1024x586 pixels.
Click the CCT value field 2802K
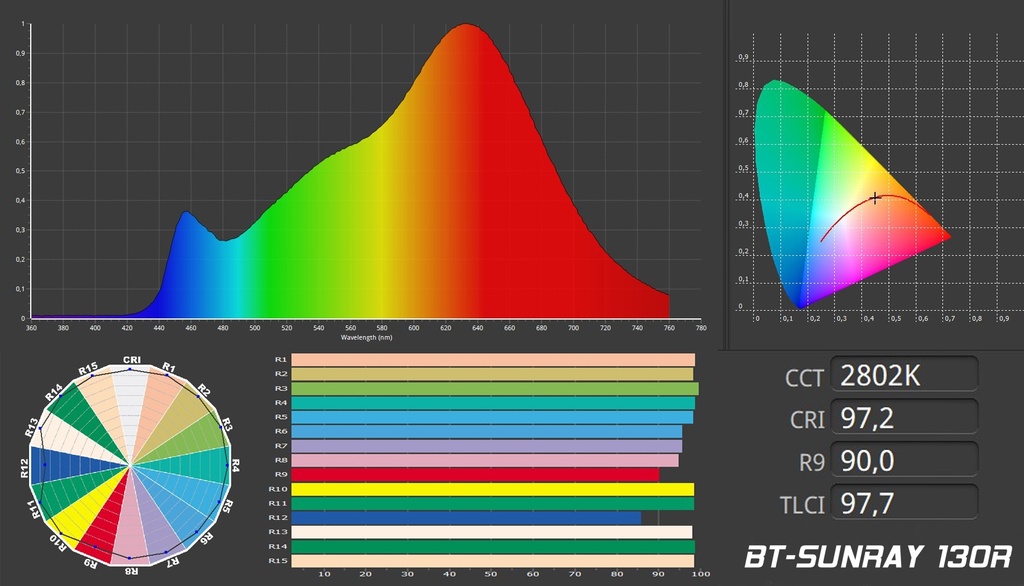[904, 374]
